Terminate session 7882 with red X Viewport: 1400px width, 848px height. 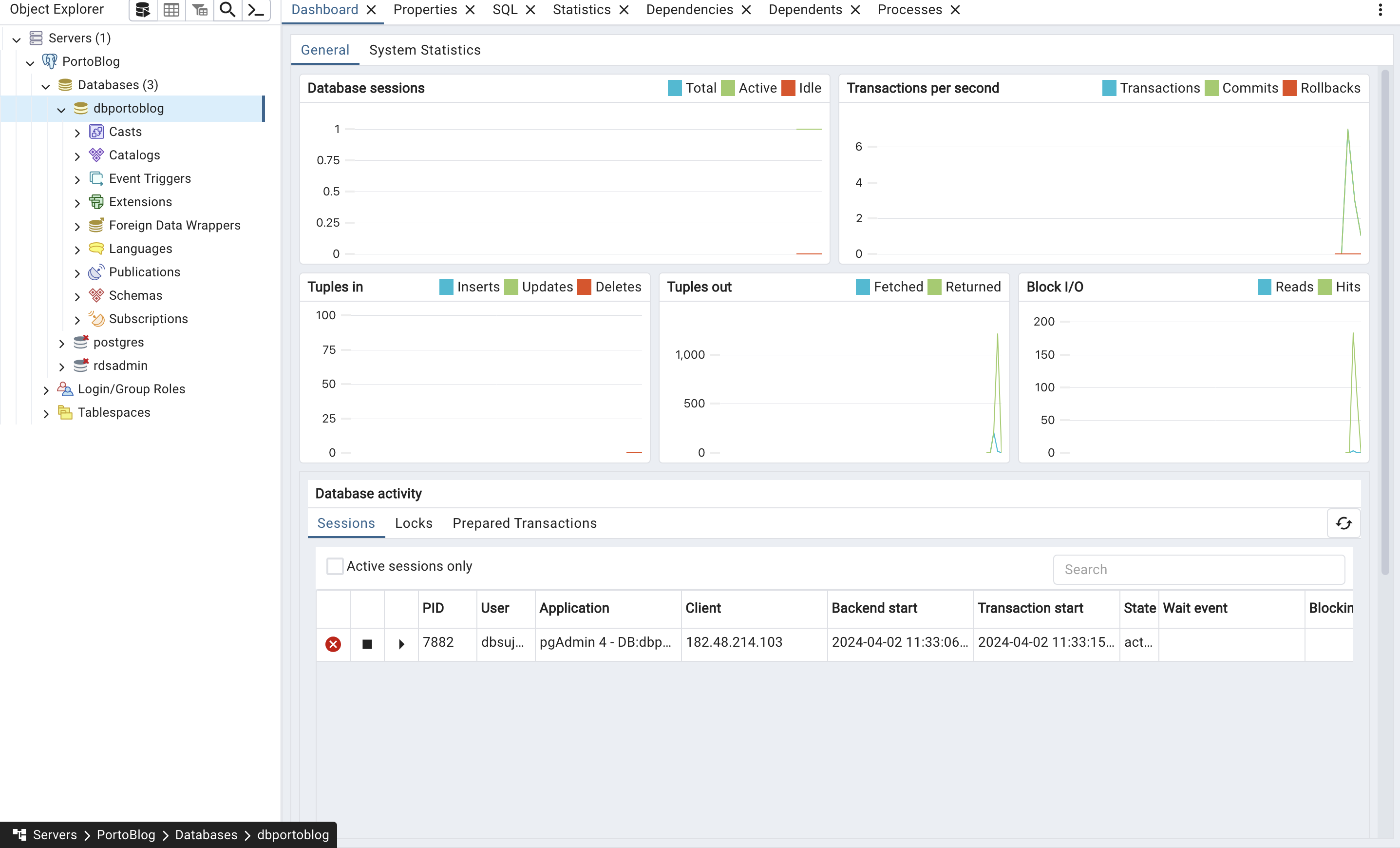click(333, 643)
